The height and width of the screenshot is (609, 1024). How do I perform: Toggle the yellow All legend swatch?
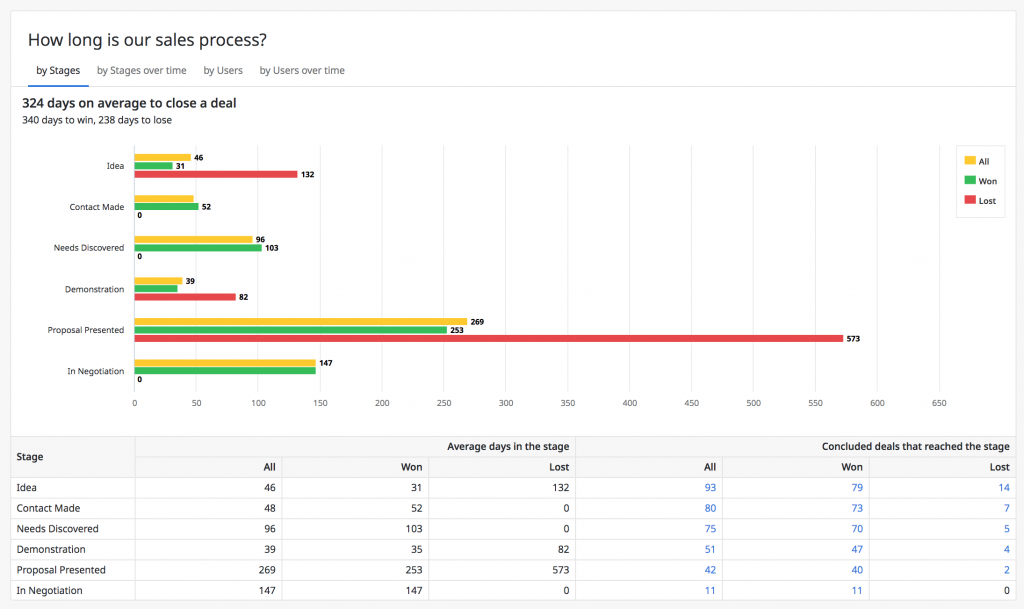coord(970,161)
